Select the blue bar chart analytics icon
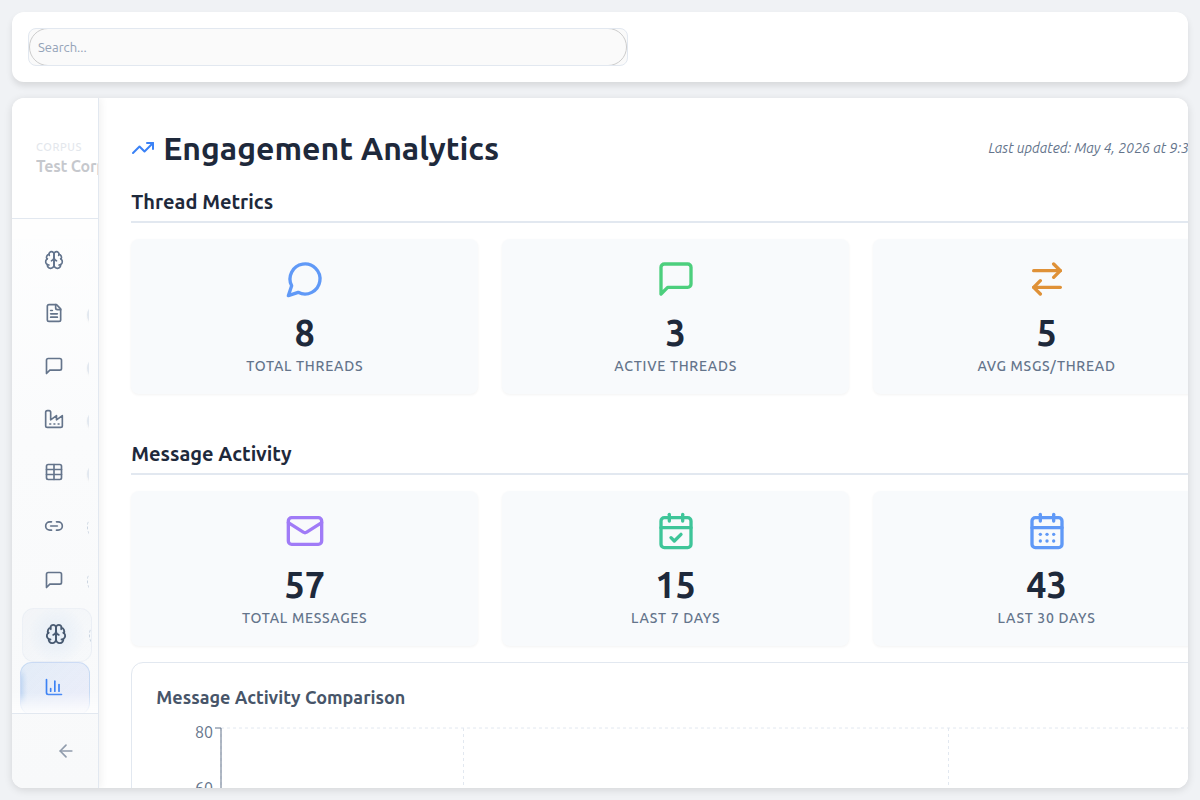This screenshot has width=1200, height=800. point(55,687)
